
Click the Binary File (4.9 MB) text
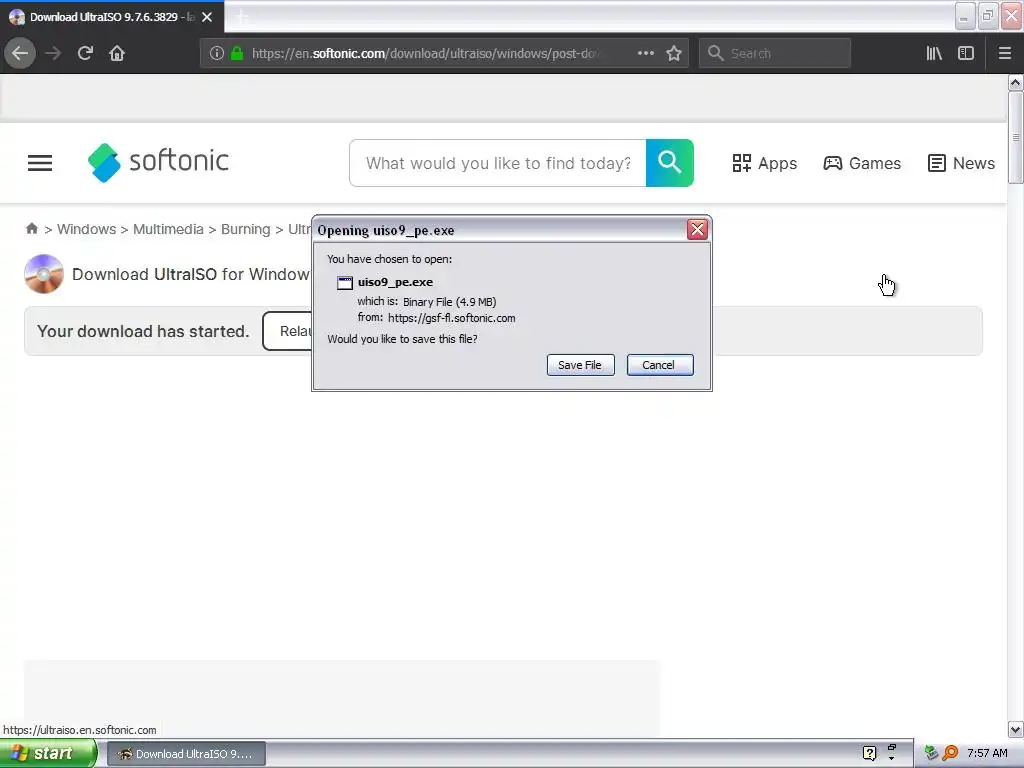click(x=449, y=302)
